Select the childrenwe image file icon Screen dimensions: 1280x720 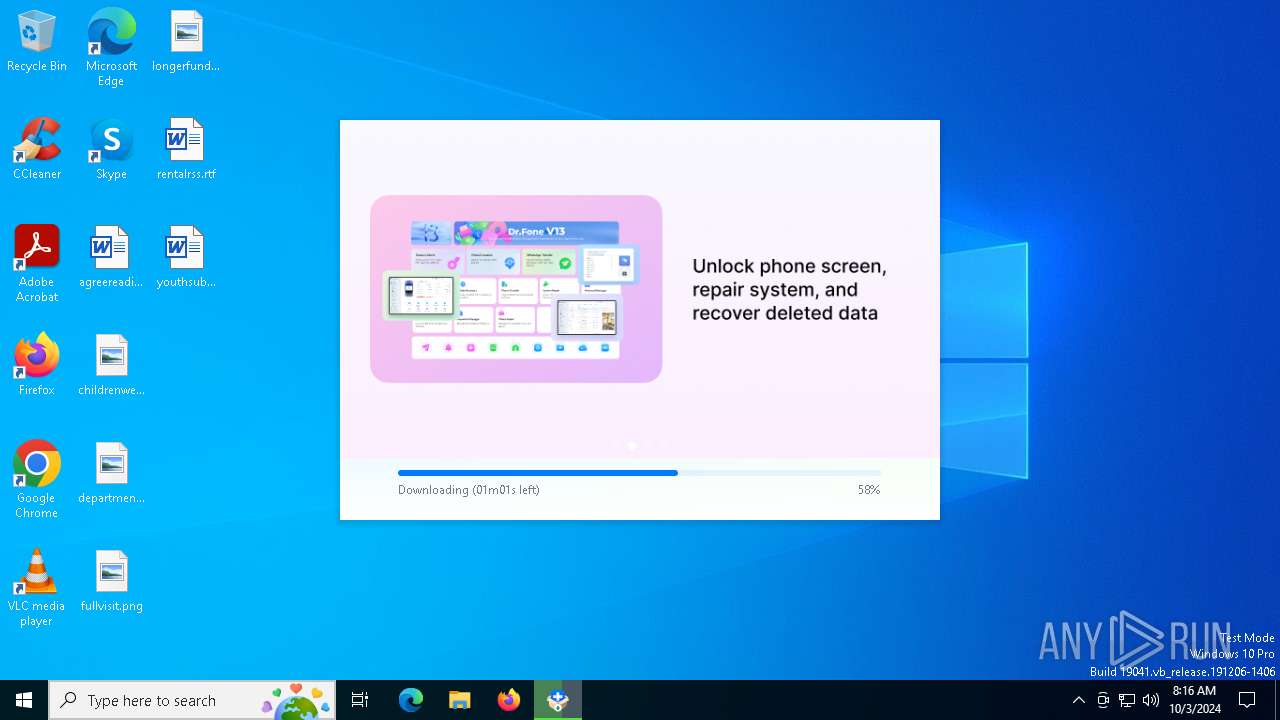(x=111, y=365)
